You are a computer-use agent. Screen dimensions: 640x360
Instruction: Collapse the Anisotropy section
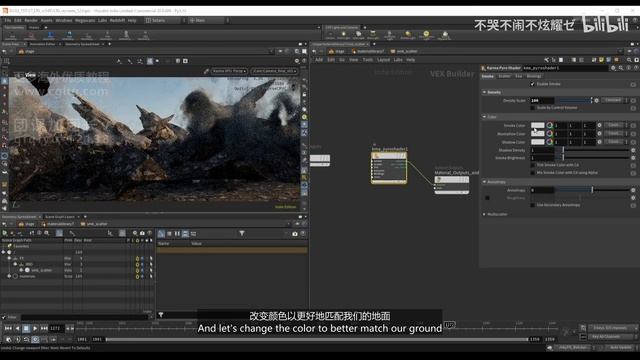(x=484, y=182)
